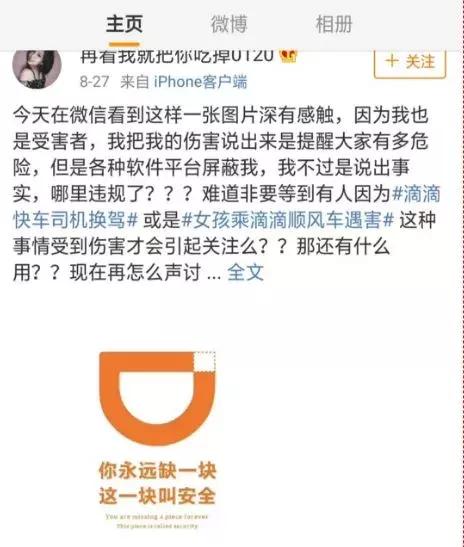The height and width of the screenshot is (547, 464).
Task: Click the plus sign inside 关注
Action: click(x=392, y=61)
